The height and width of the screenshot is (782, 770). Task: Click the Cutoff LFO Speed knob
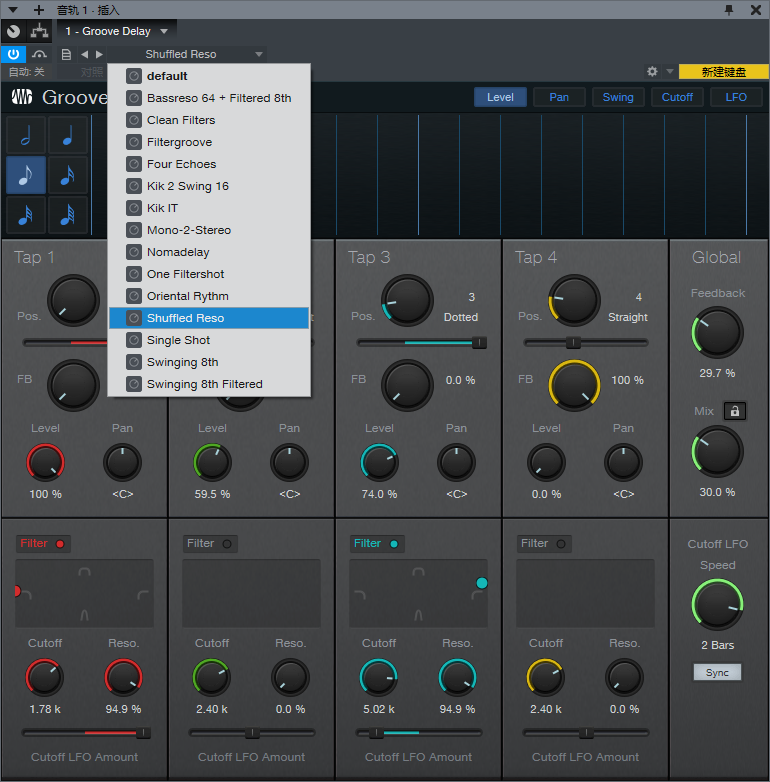(717, 605)
